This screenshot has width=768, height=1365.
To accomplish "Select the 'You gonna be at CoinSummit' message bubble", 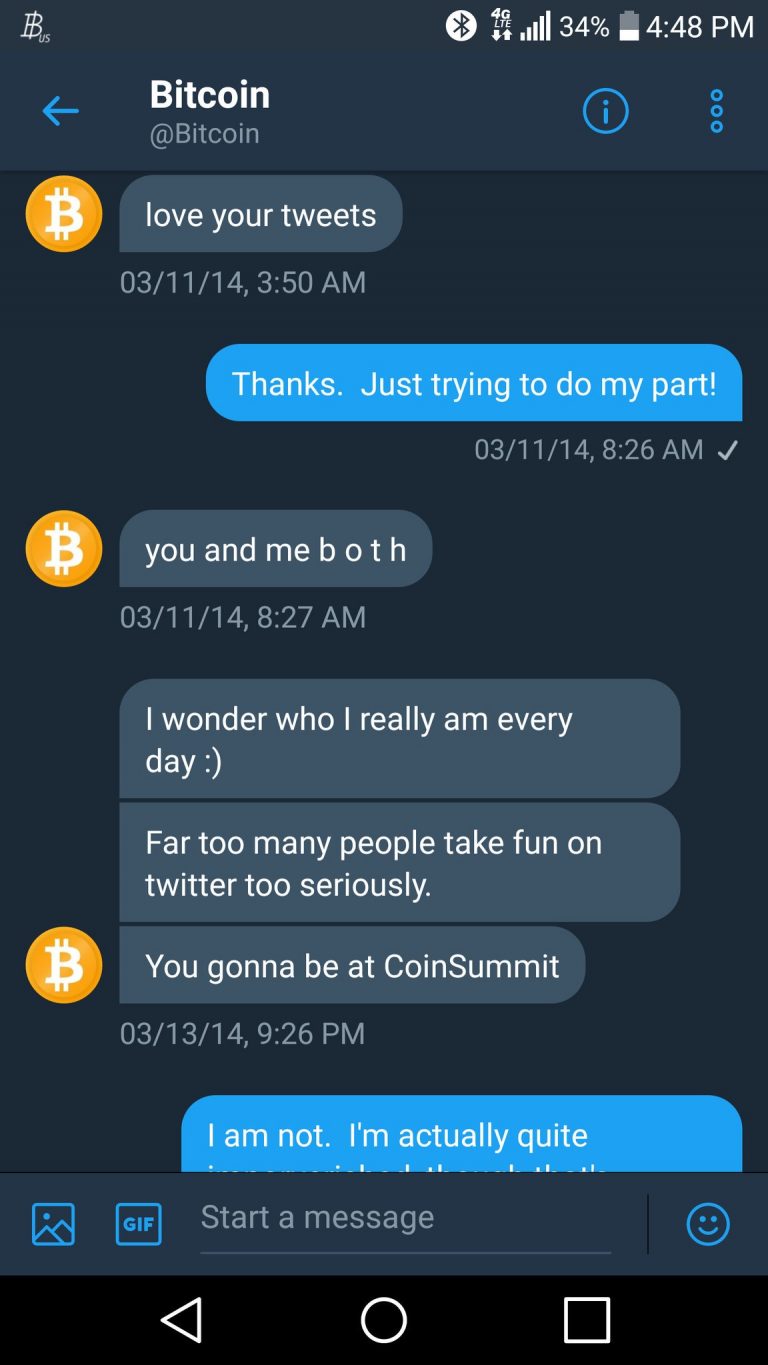I will (352, 964).
